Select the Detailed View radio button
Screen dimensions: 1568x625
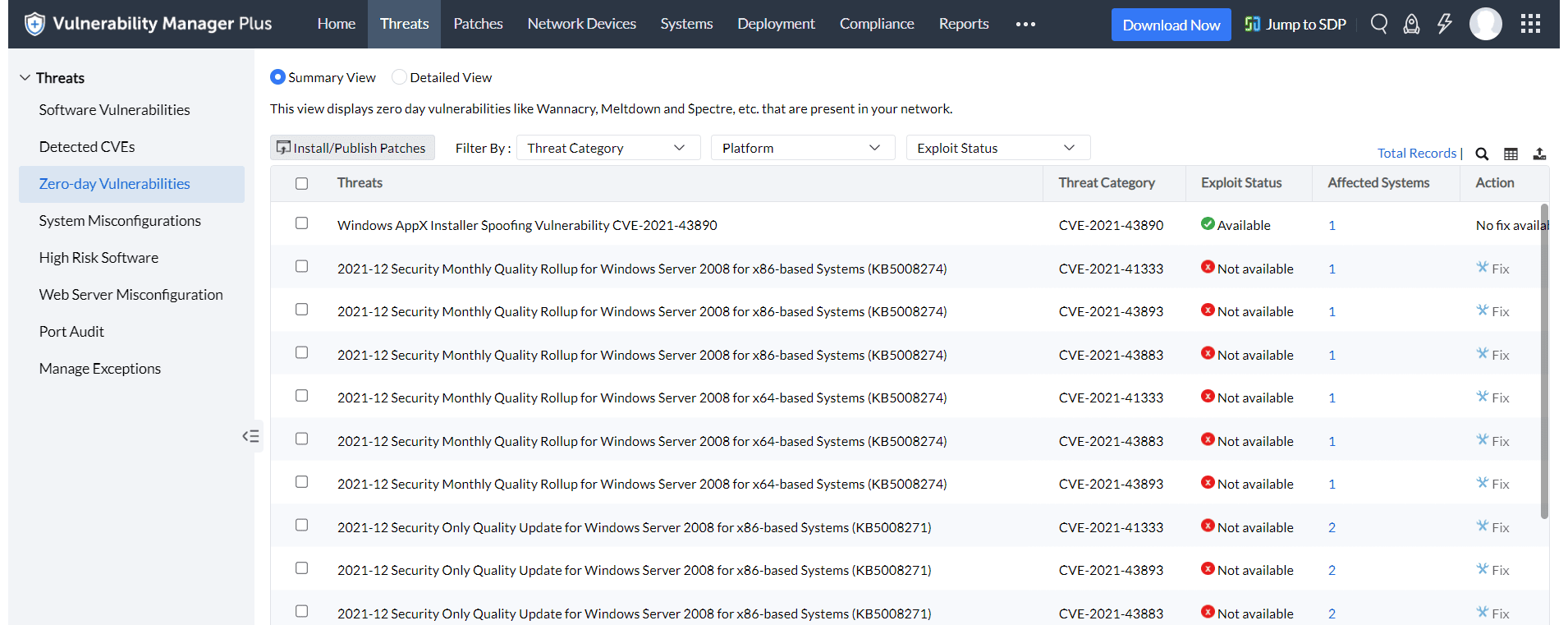[399, 77]
